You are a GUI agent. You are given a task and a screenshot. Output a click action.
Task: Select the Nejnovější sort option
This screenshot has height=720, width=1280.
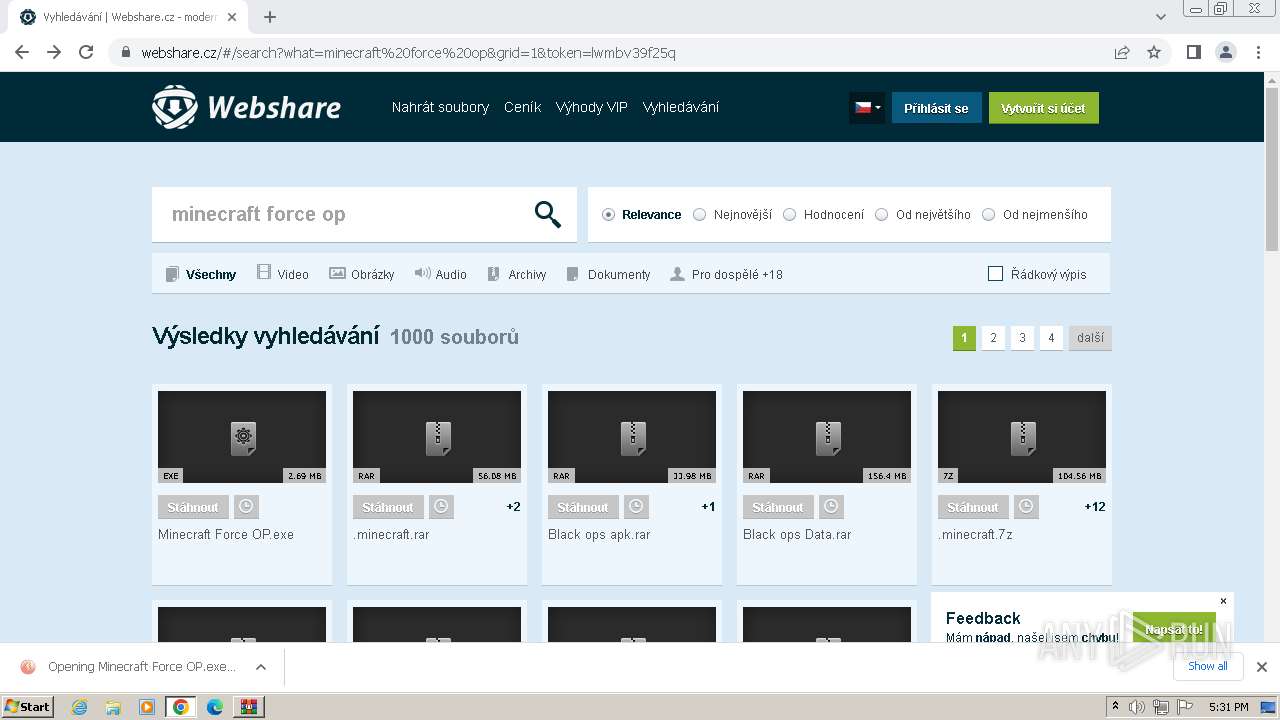pos(700,215)
